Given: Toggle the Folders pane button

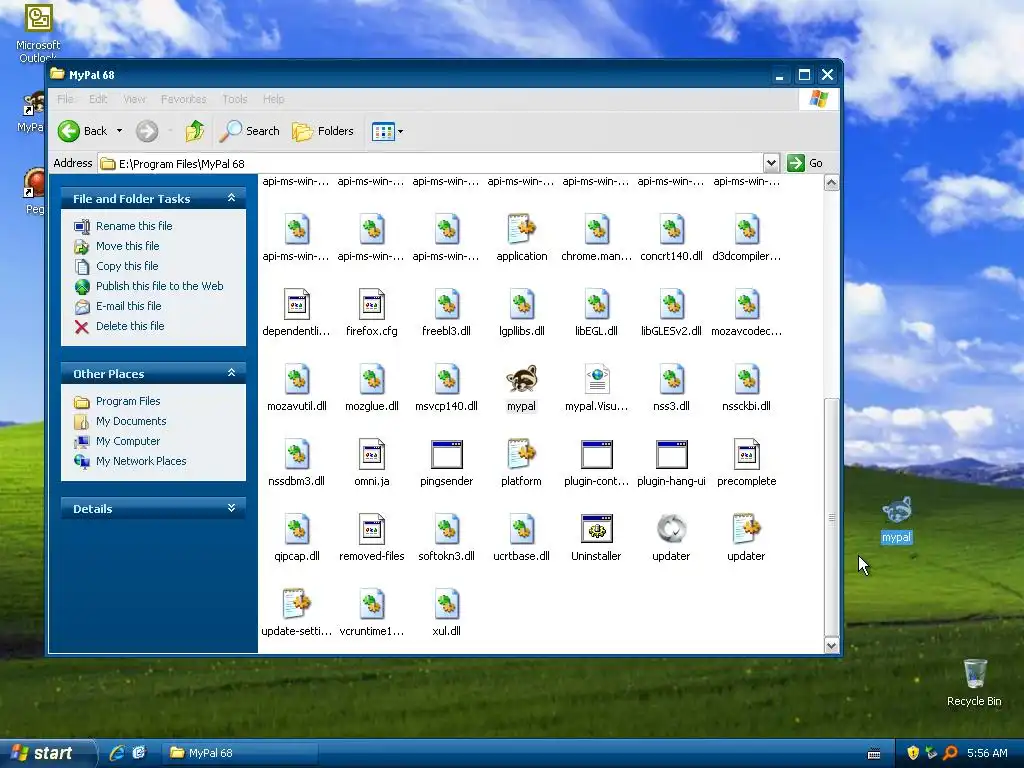Looking at the screenshot, I should click(323, 131).
